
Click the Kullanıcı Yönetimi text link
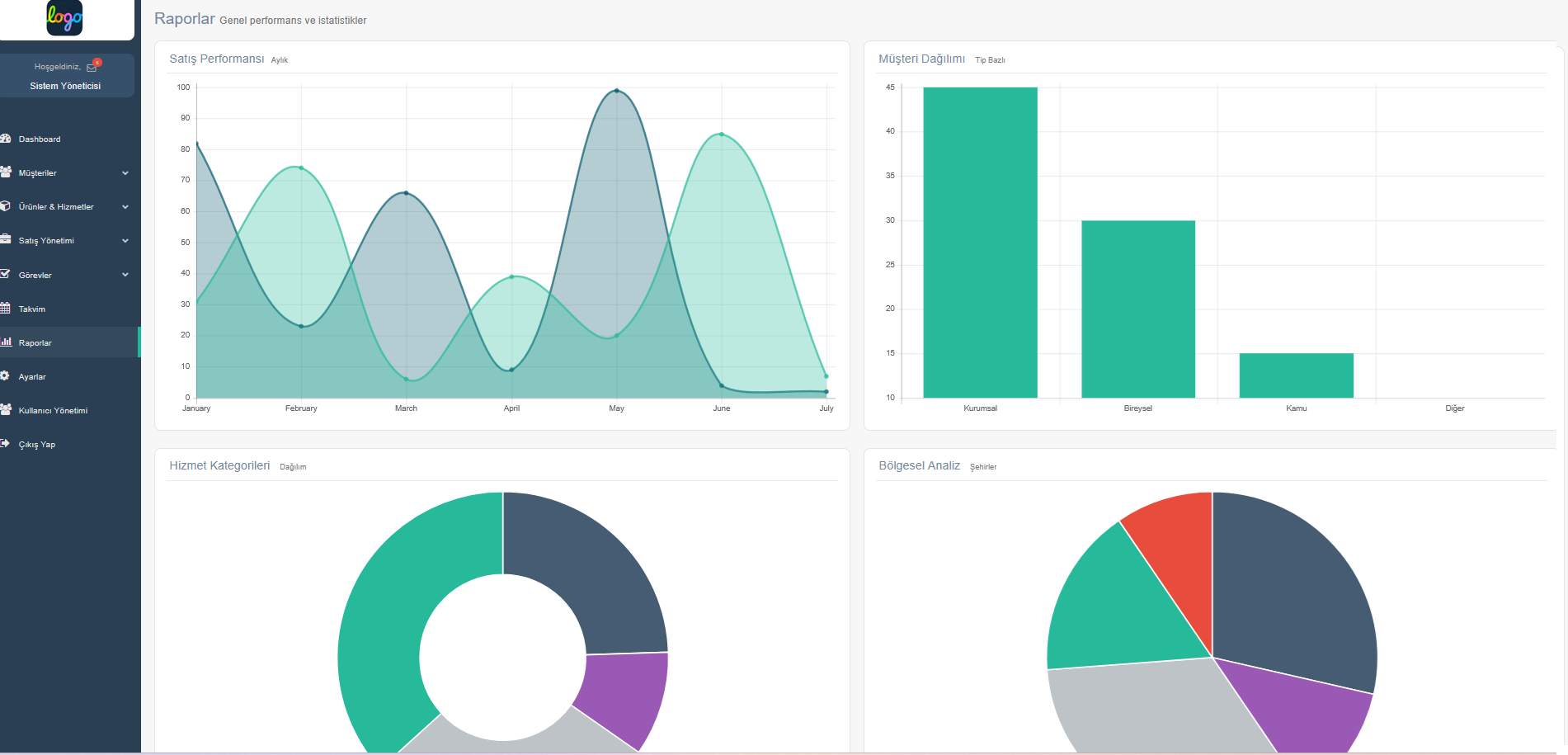[x=53, y=411]
